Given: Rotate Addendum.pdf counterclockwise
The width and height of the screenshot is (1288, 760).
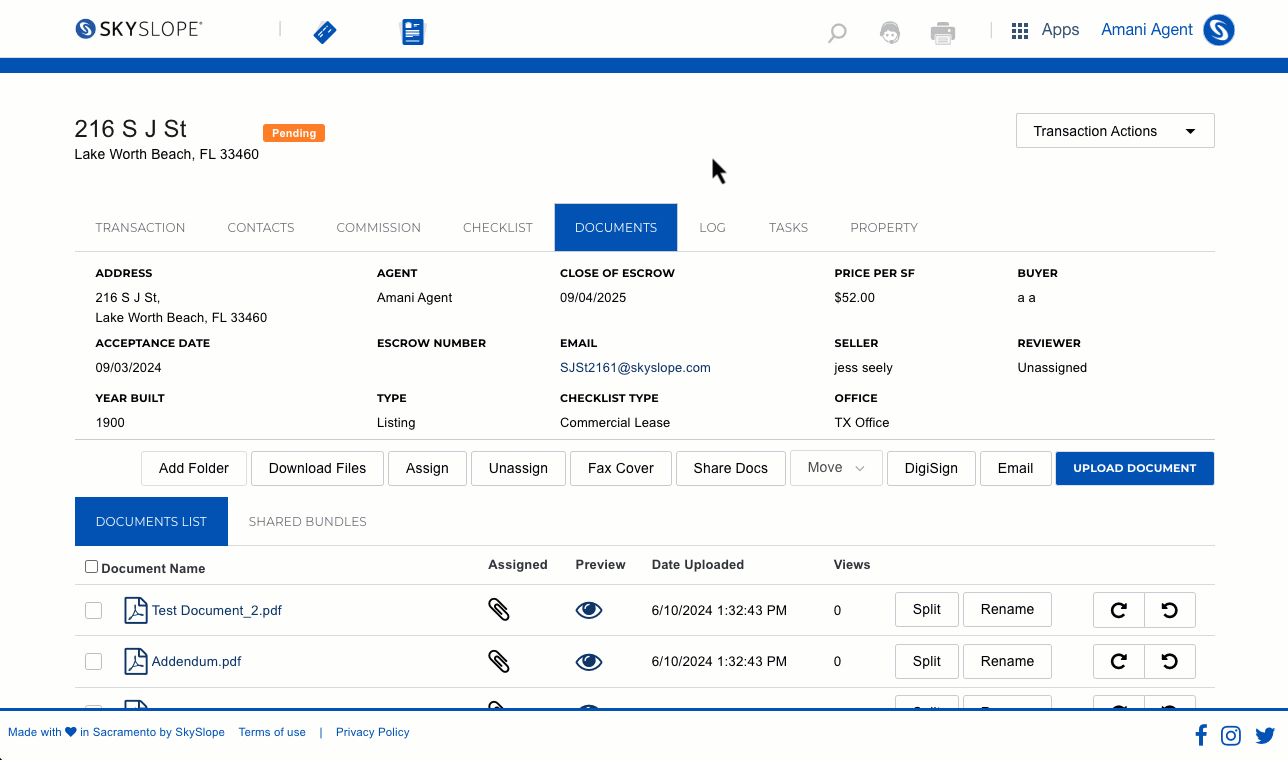Looking at the screenshot, I should click(x=1170, y=661).
